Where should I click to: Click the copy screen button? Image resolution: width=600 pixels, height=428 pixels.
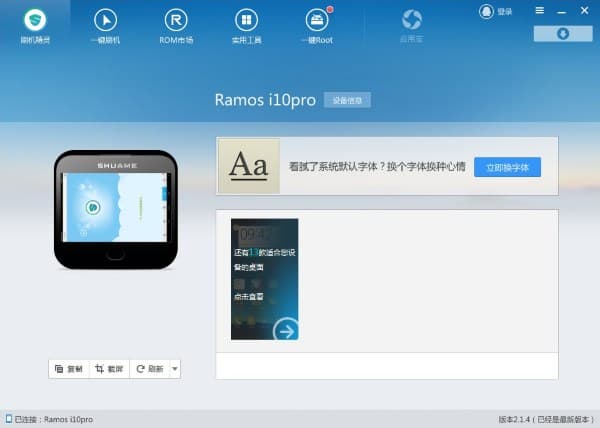click(69, 369)
